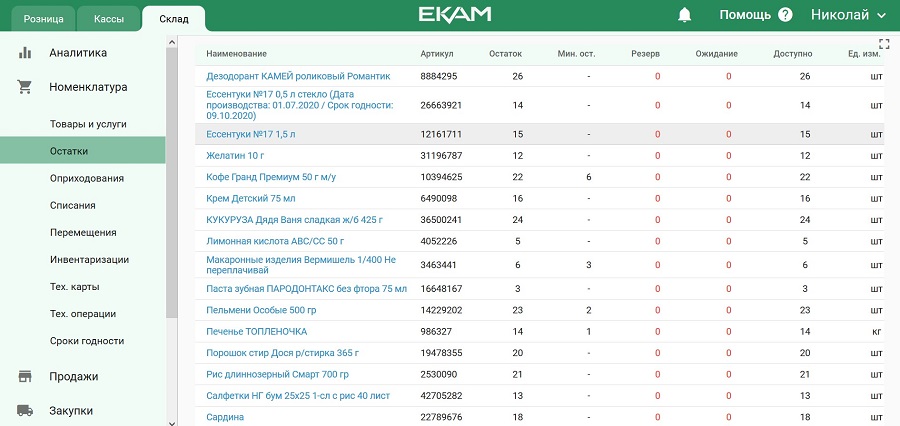Open the Закупки section
Image resolution: width=900 pixels, height=426 pixels.
point(71,411)
